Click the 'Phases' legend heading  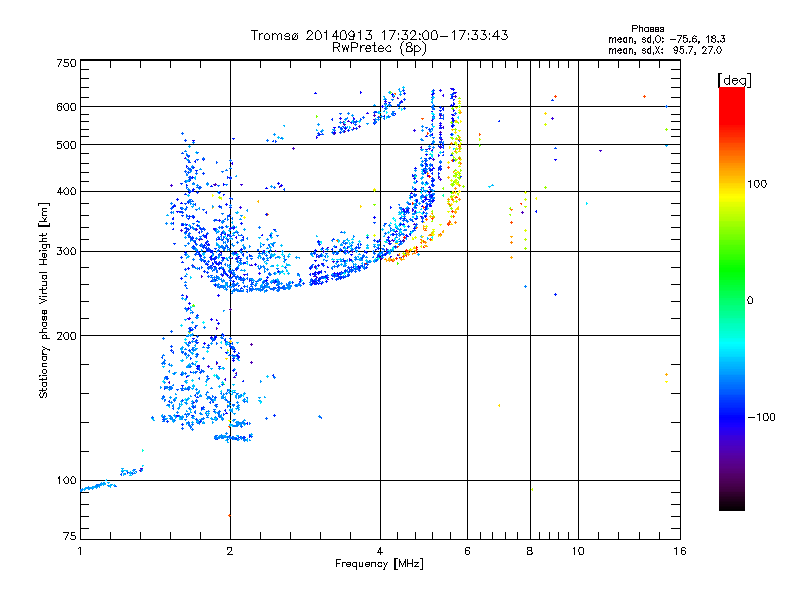647,29
